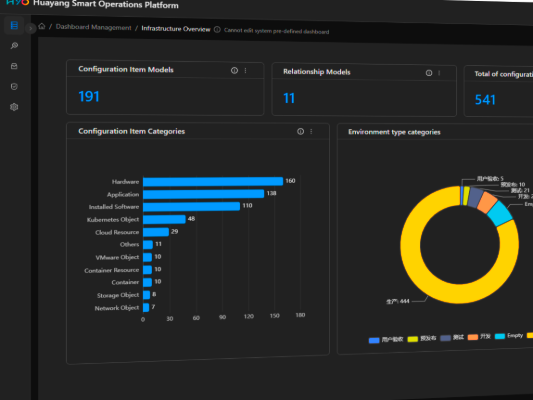Open the search icon in the sidebar

coord(14,46)
